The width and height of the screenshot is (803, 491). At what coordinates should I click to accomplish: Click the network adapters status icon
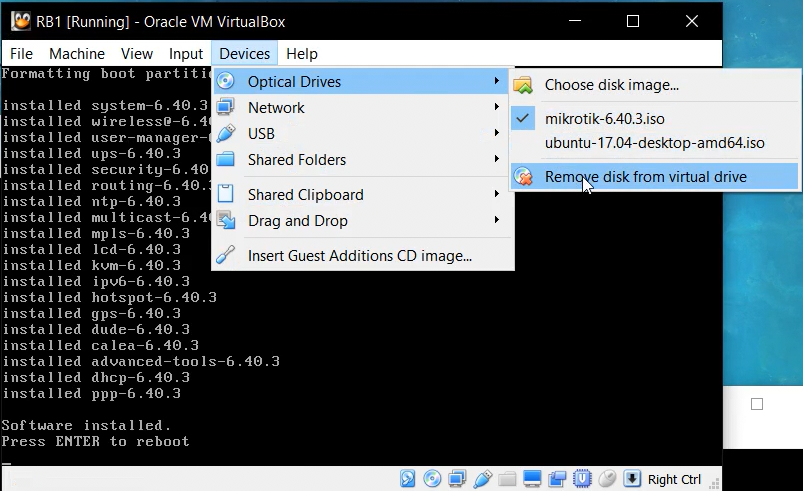coord(457,479)
